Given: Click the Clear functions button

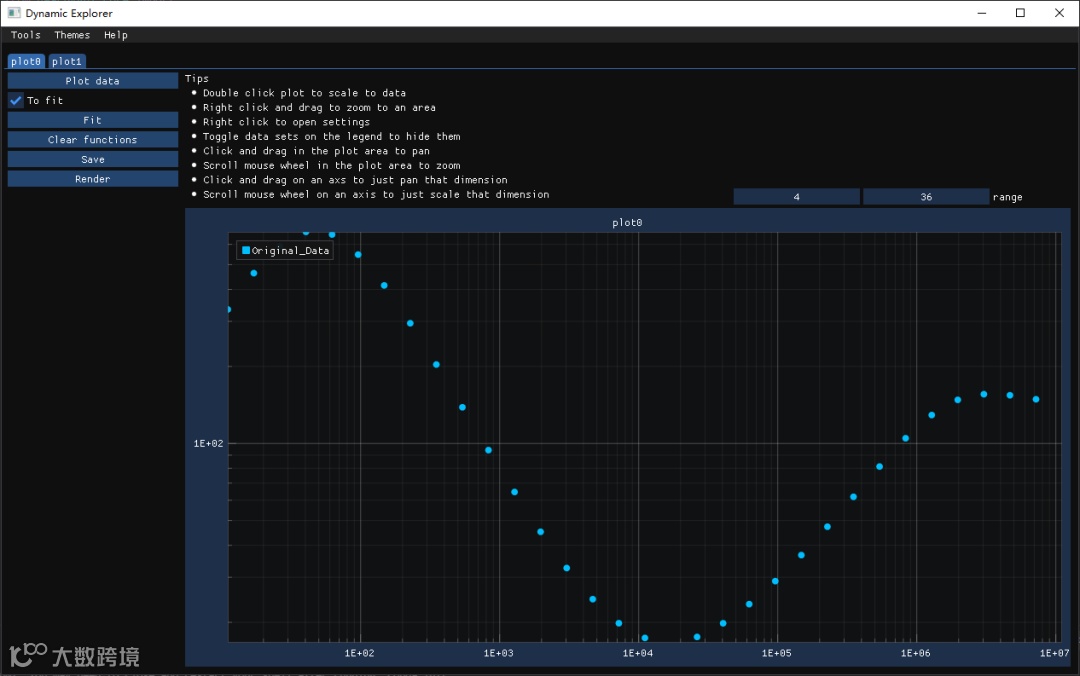Looking at the screenshot, I should pyautogui.click(x=93, y=140).
